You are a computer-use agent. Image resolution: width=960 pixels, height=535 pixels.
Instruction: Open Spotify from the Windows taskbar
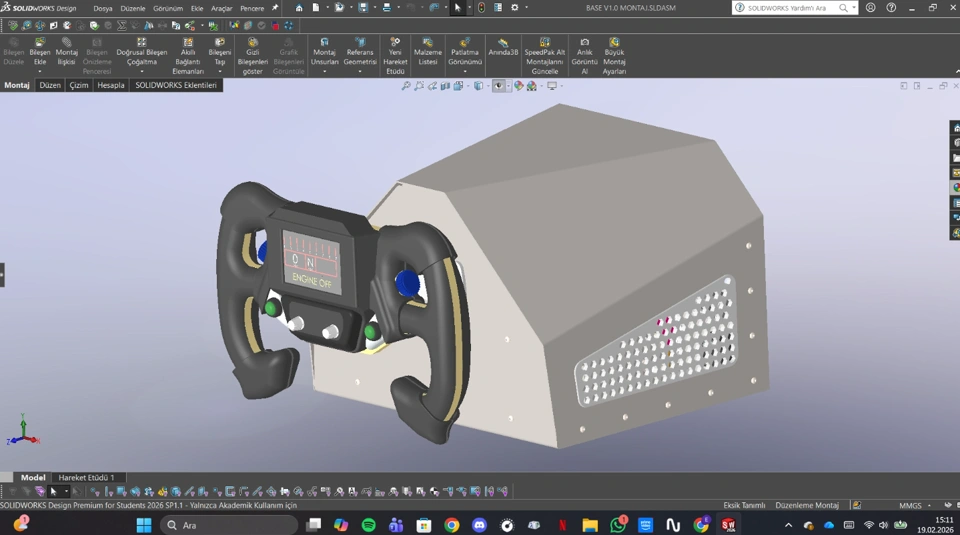click(369, 525)
